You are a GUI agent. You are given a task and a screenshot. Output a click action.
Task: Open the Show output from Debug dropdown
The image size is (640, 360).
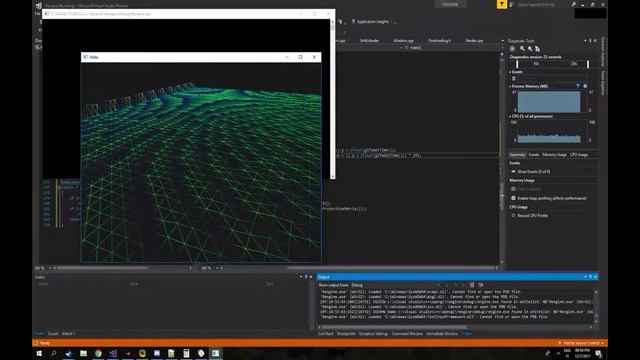point(395,285)
